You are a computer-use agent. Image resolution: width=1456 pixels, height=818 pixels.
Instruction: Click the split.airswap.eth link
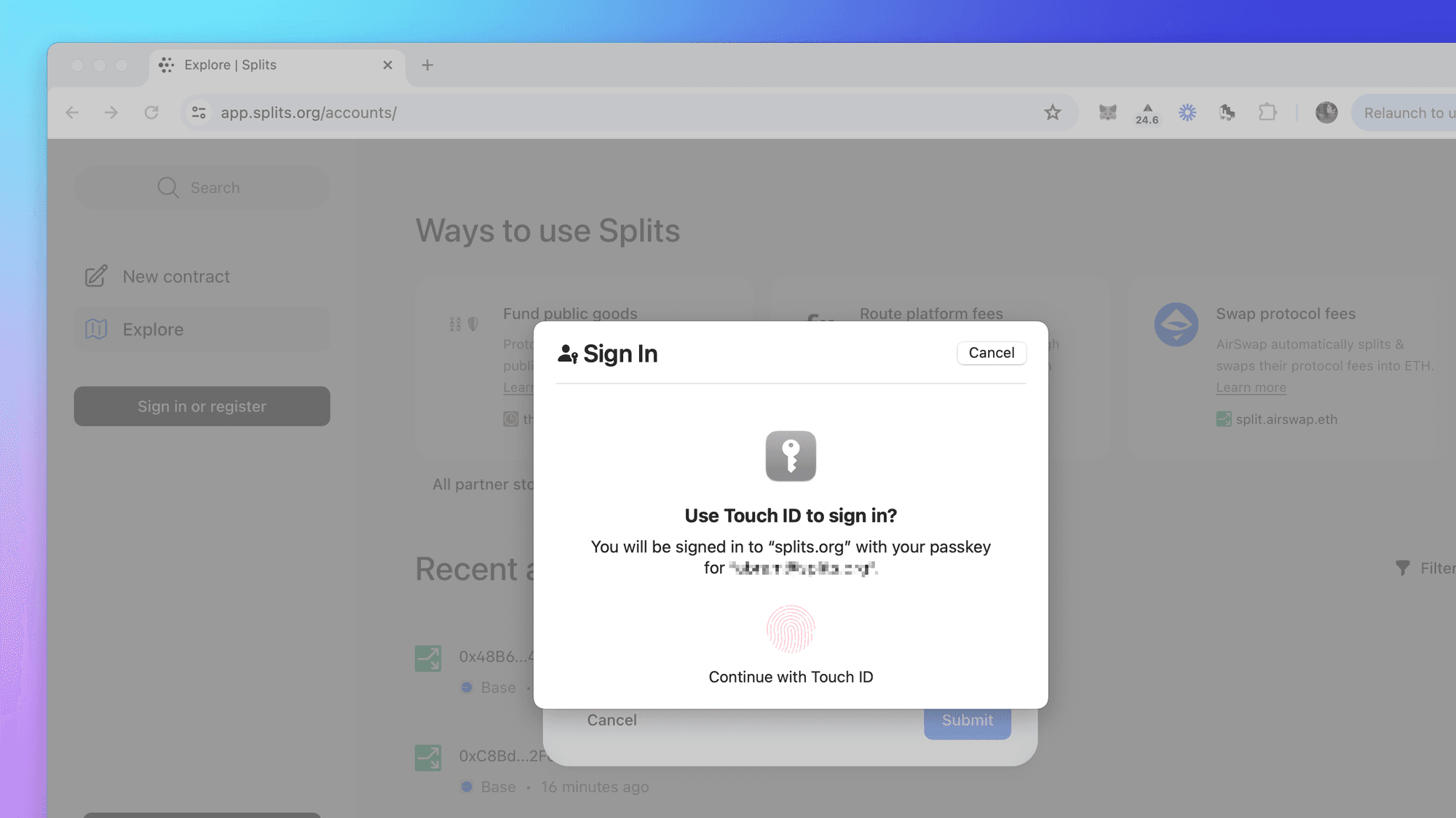click(1287, 419)
